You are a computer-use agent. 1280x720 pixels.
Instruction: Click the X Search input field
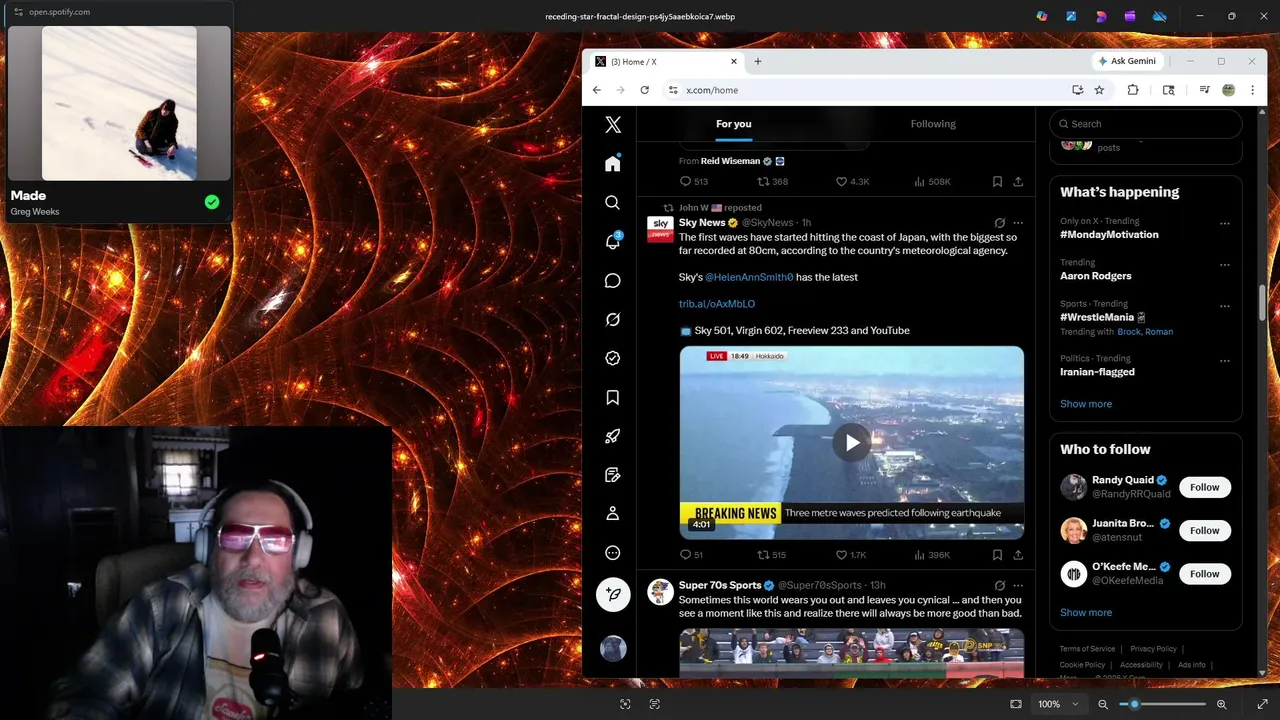(x=1146, y=124)
